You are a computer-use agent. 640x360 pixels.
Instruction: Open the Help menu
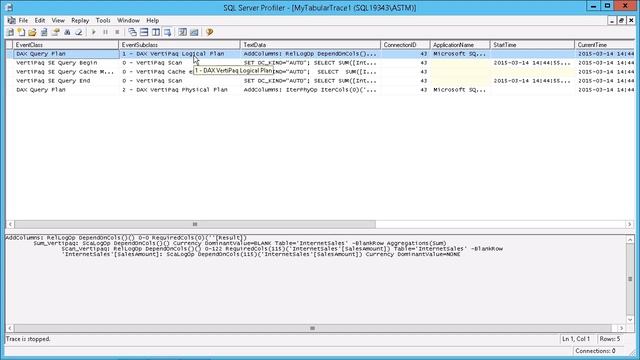click(153, 20)
